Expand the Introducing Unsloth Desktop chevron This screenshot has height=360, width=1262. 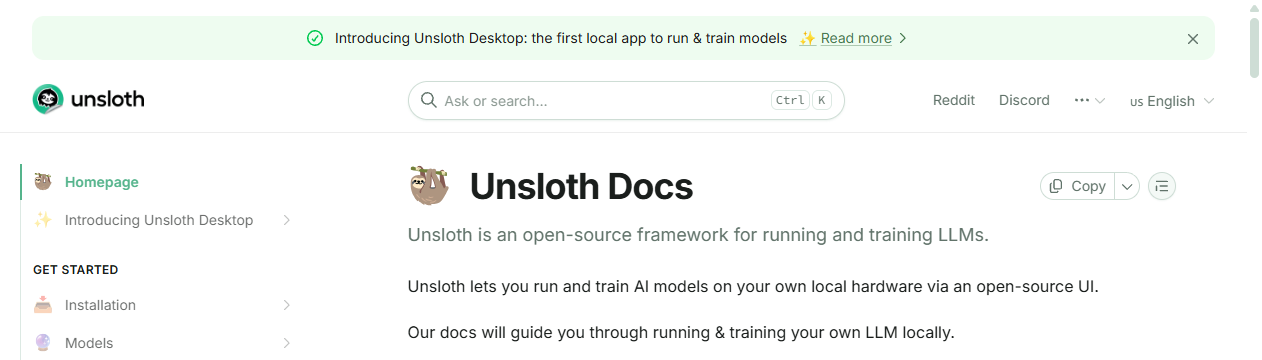click(x=286, y=220)
